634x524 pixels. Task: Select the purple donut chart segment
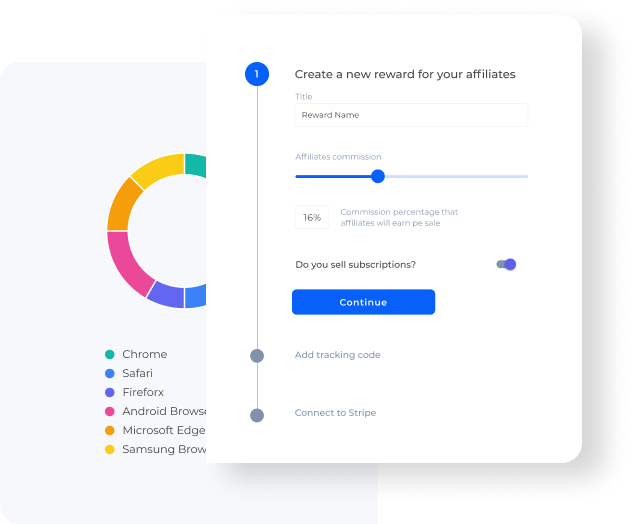[x=166, y=294]
